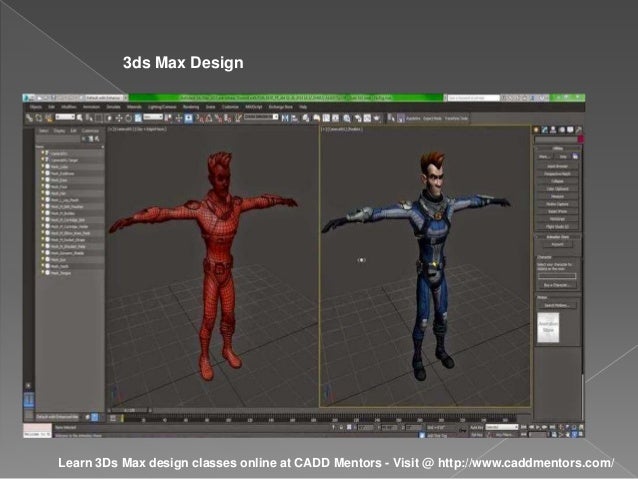Click the Mirror tool icon
The height and width of the screenshot is (479, 638).
tap(284, 118)
